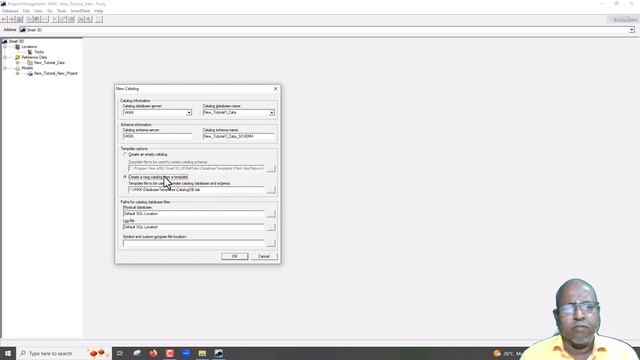Select the Reference Data tree label

(34, 57)
